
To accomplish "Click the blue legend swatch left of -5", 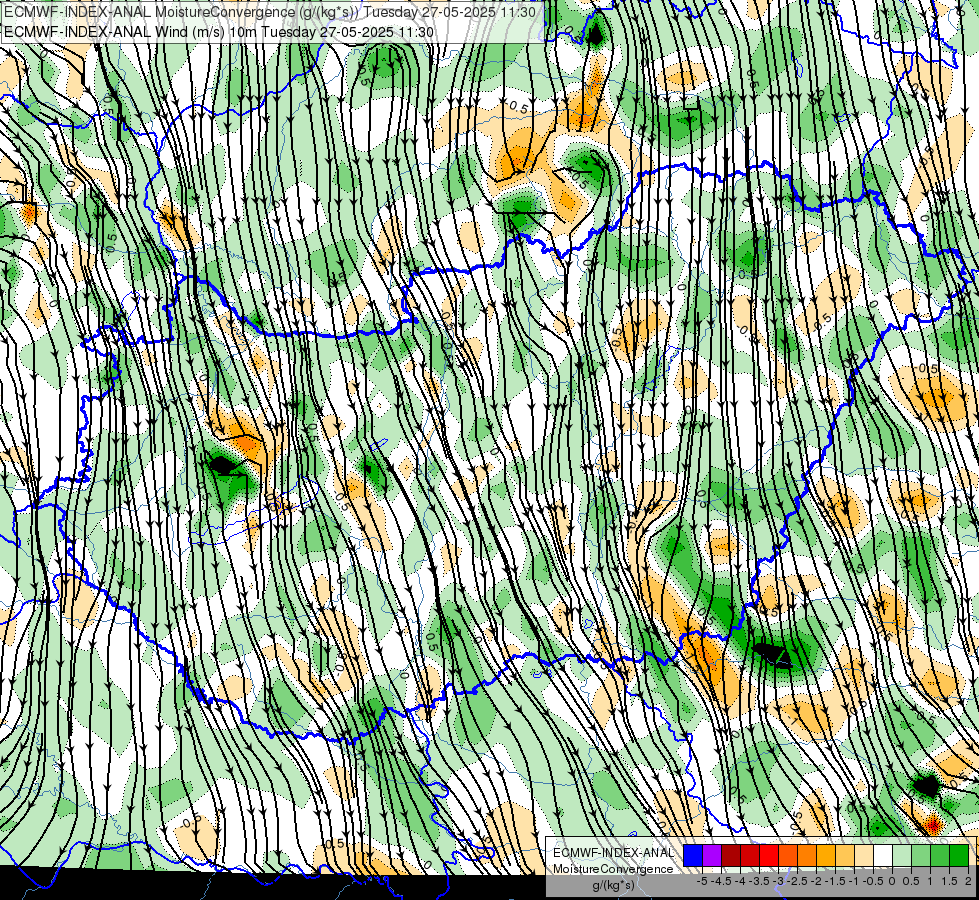I will click(693, 856).
